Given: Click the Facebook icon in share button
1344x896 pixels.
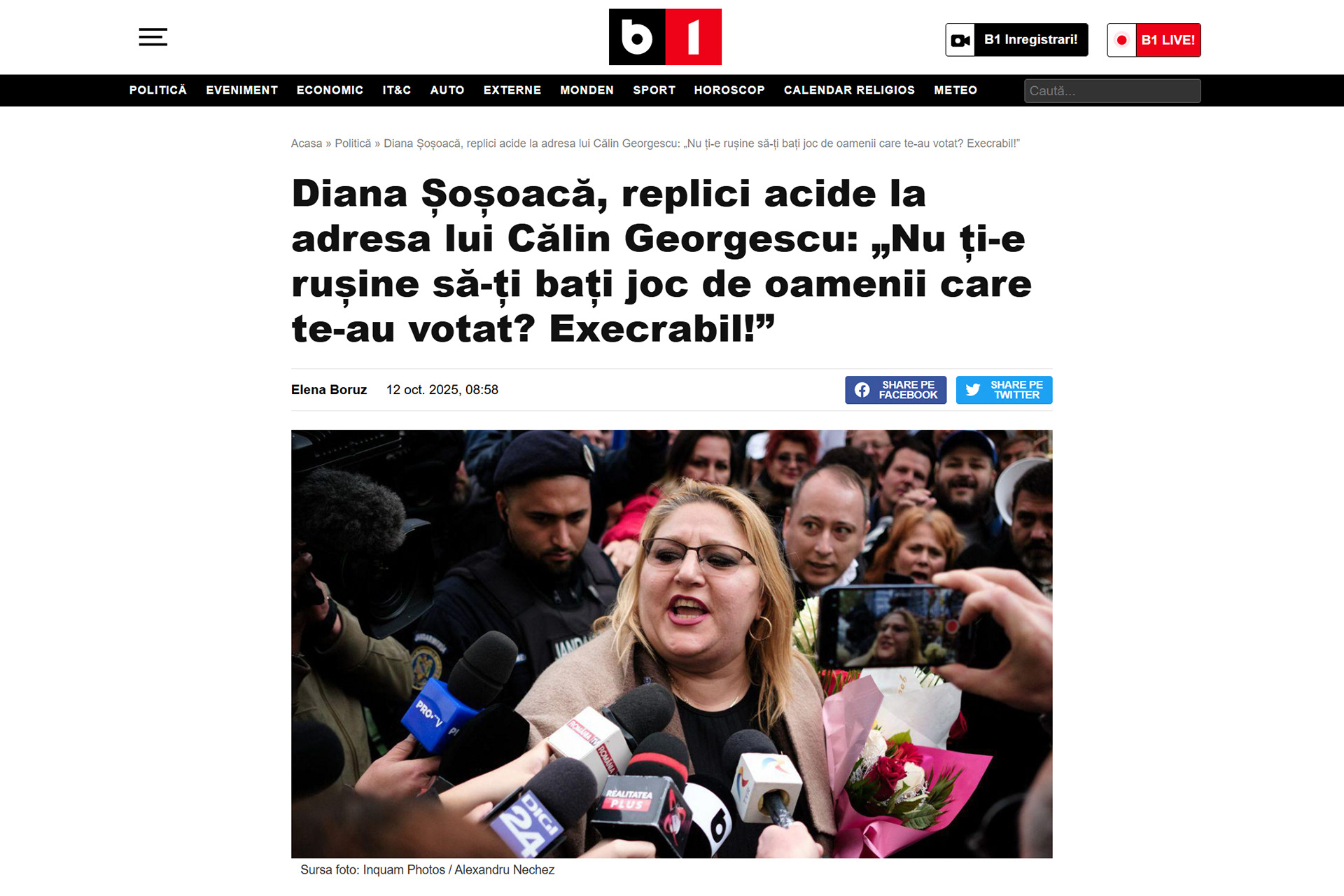Looking at the screenshot, I should [862, 390].
